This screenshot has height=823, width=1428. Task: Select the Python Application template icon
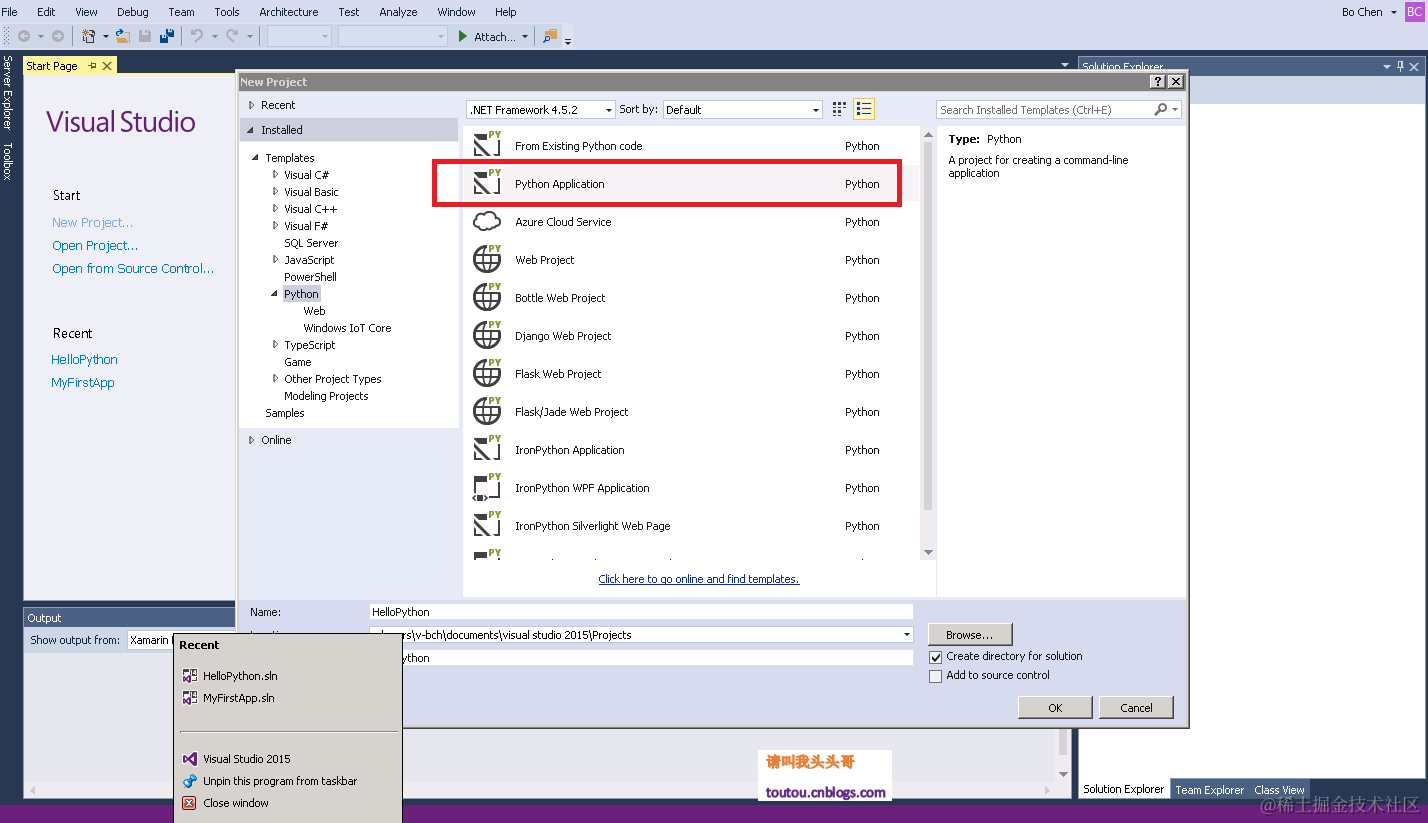tap(487, 184)
